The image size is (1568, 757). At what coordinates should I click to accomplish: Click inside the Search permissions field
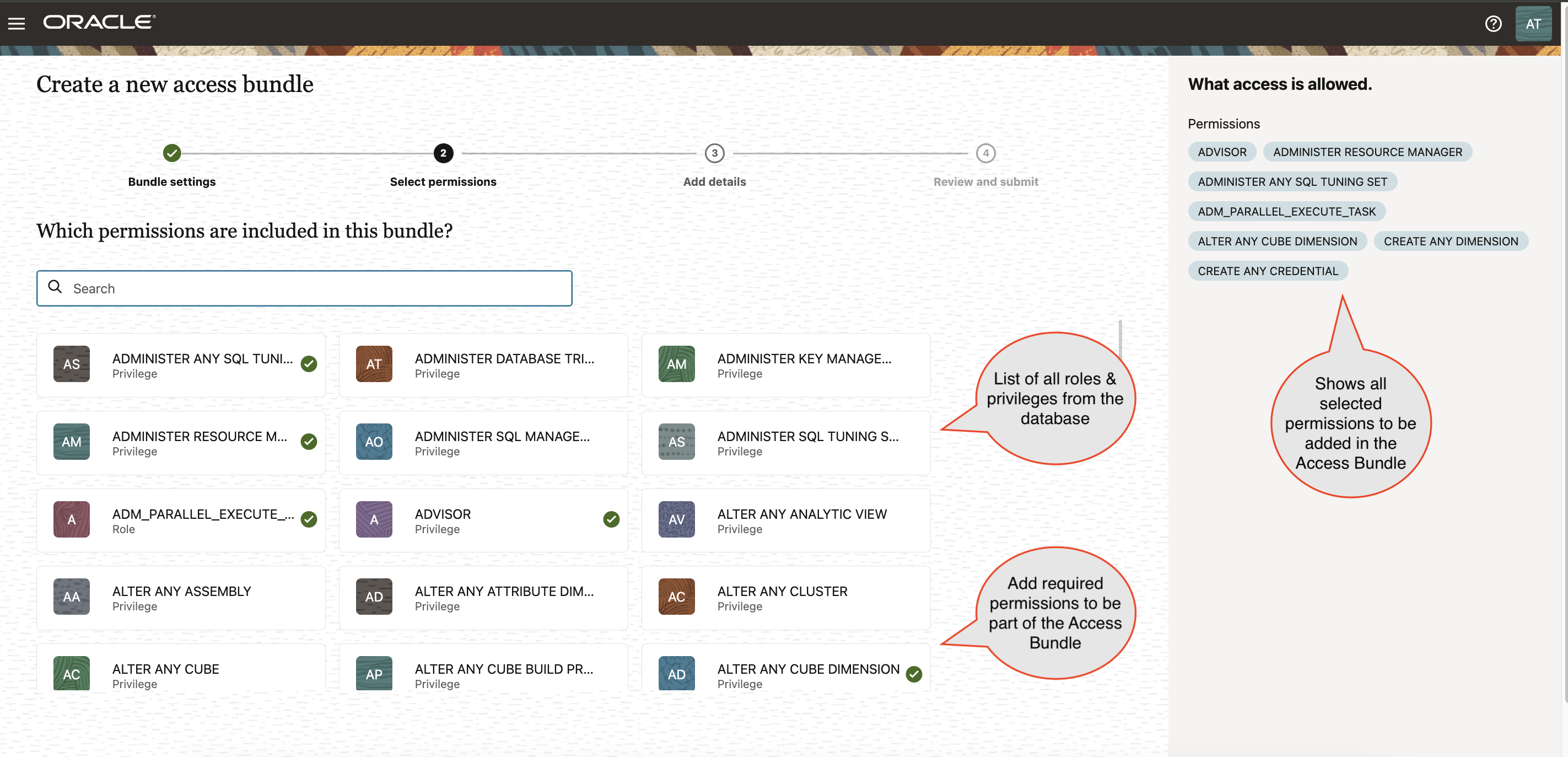point(304,288)
